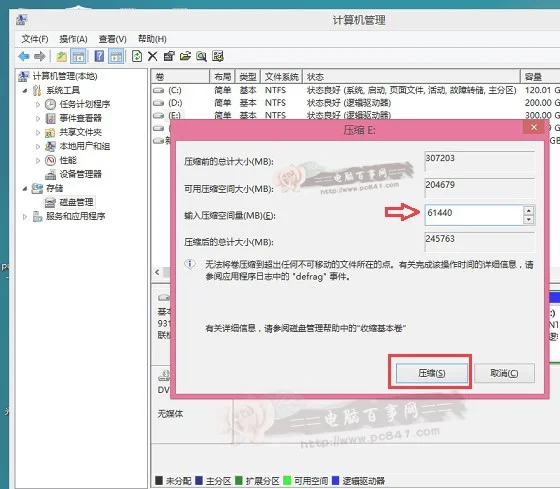Select the 性能 icon in tree
Screen dimensions: 560x489
[x=50, y=160]
